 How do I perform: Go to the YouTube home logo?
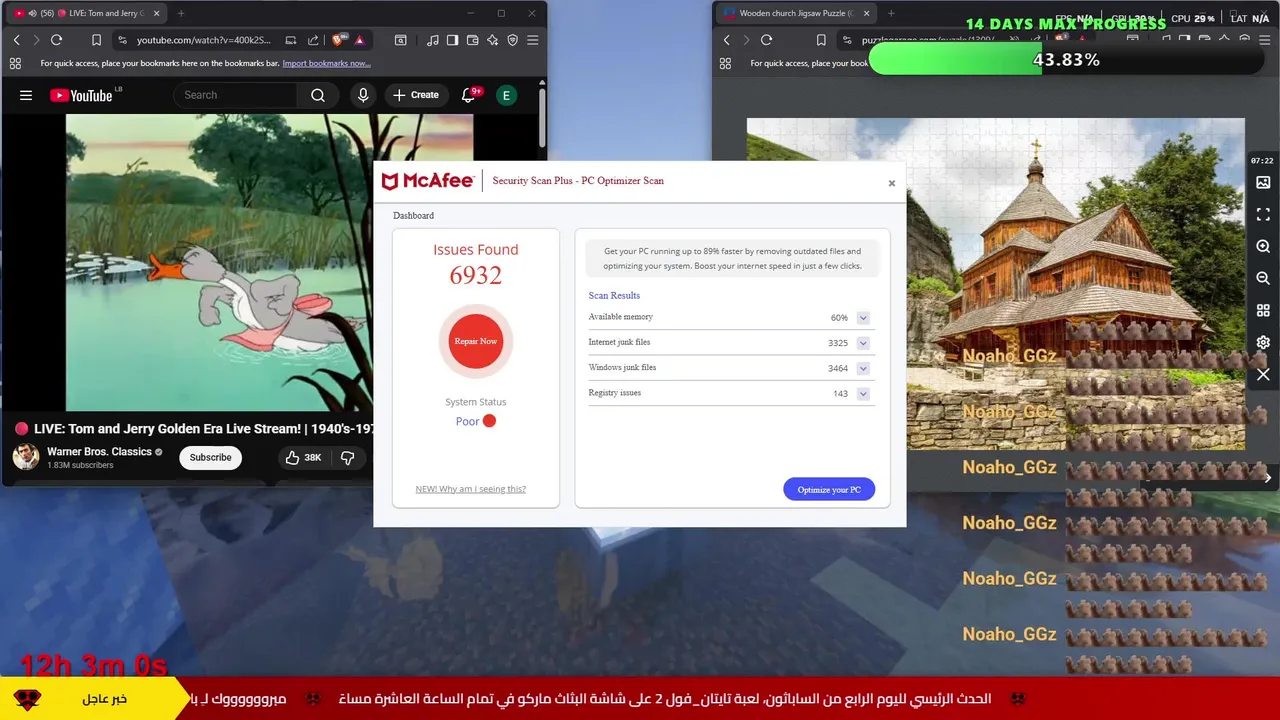click(82, 95)
